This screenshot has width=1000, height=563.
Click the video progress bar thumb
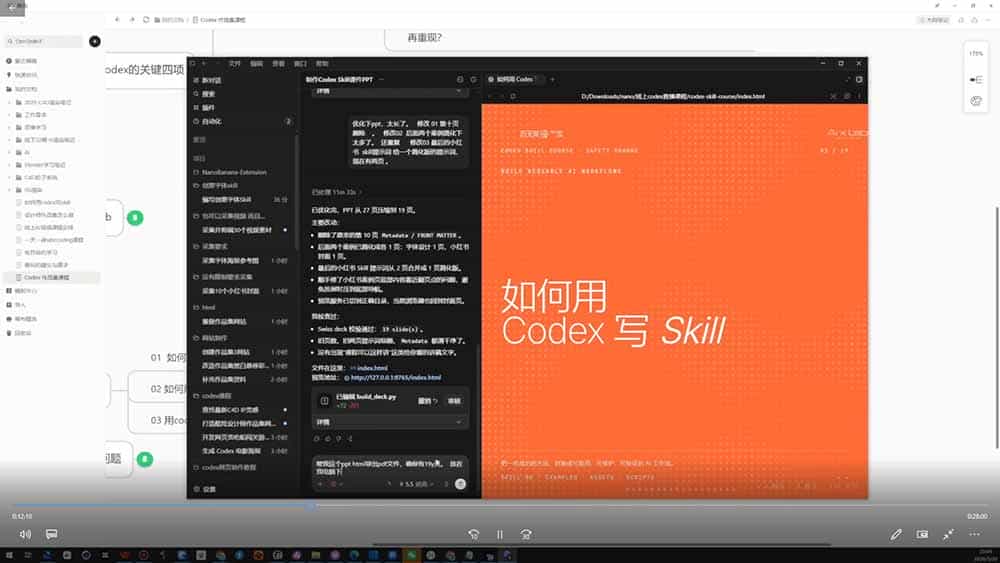click(x=311, y=506)
